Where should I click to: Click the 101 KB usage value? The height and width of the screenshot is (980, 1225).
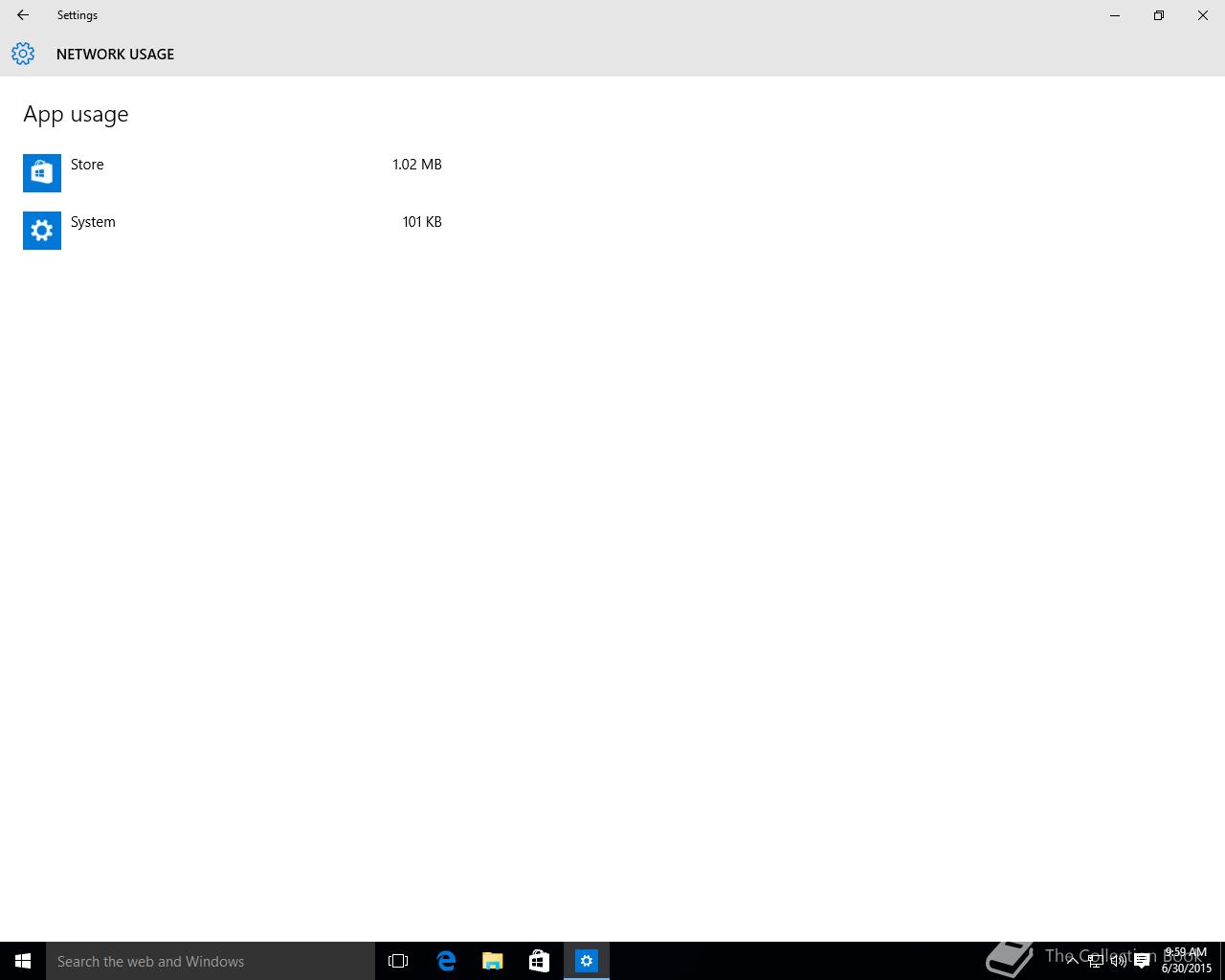tap(422, 222)
